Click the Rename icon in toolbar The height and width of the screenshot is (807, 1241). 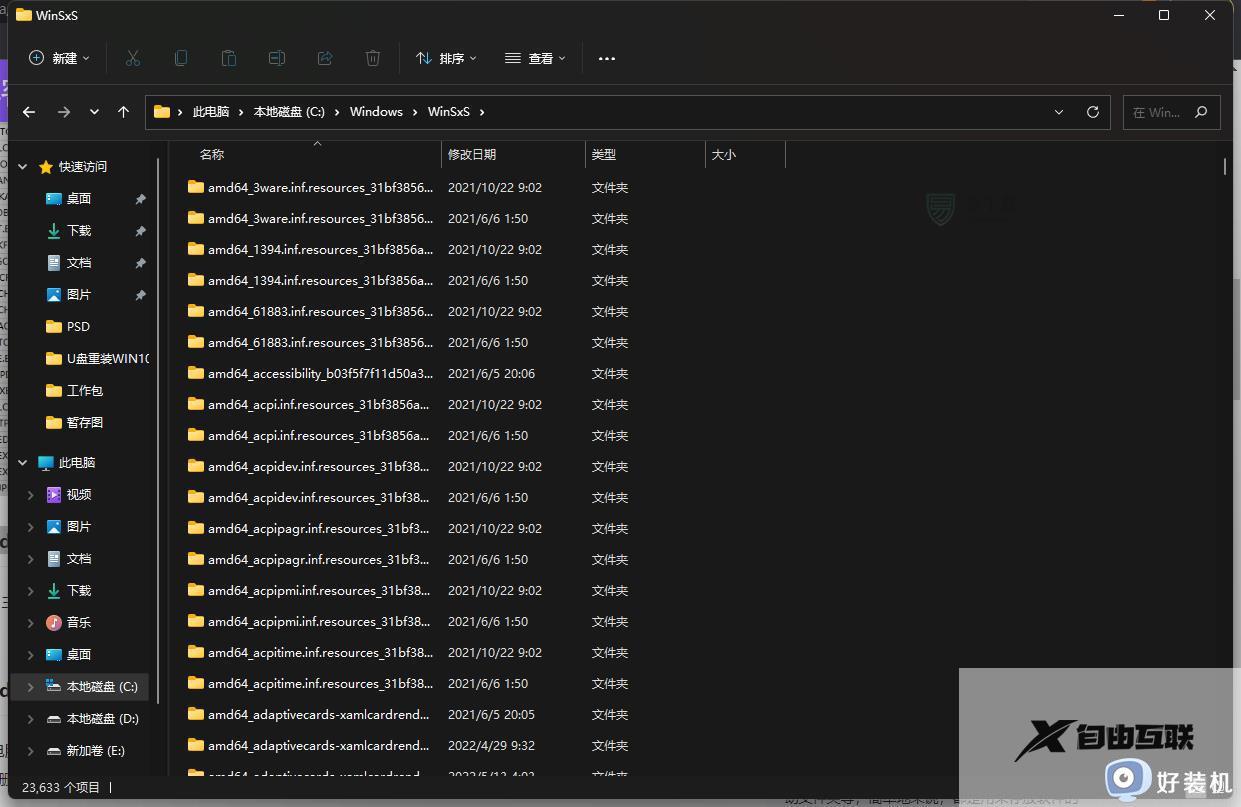[x=277, y=58]
